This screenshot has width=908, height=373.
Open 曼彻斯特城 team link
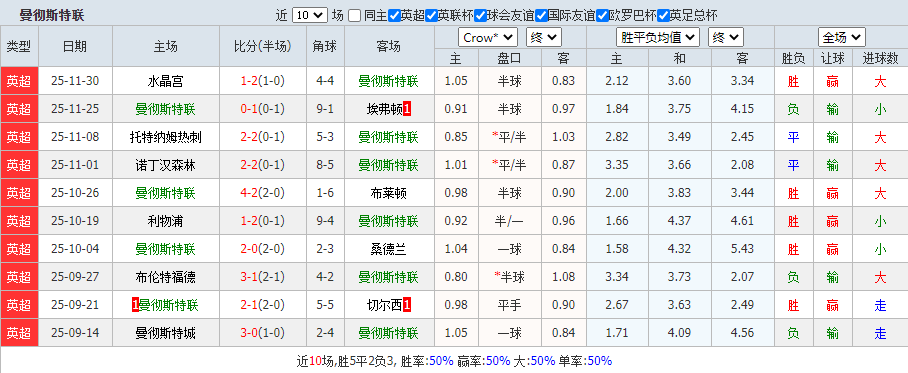click(166, 333)
